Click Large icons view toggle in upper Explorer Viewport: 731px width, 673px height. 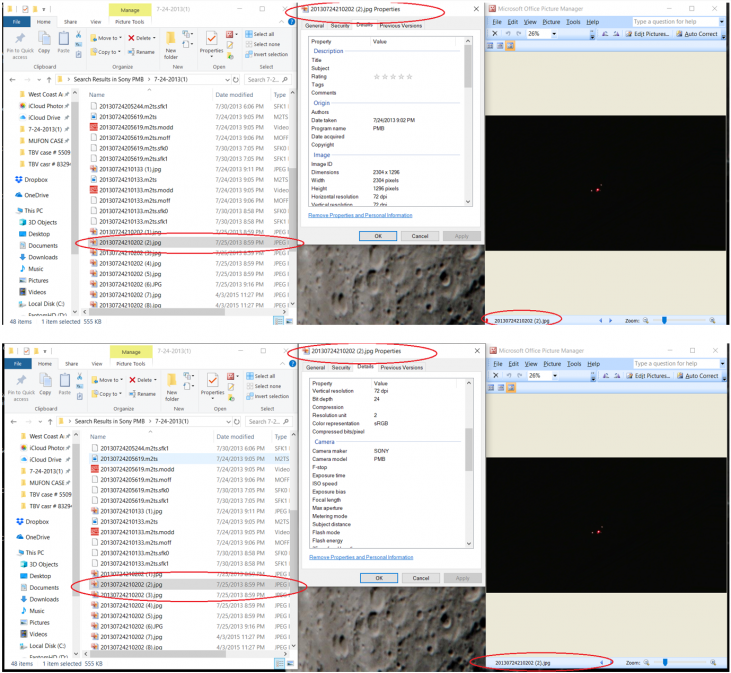point(289,321)
